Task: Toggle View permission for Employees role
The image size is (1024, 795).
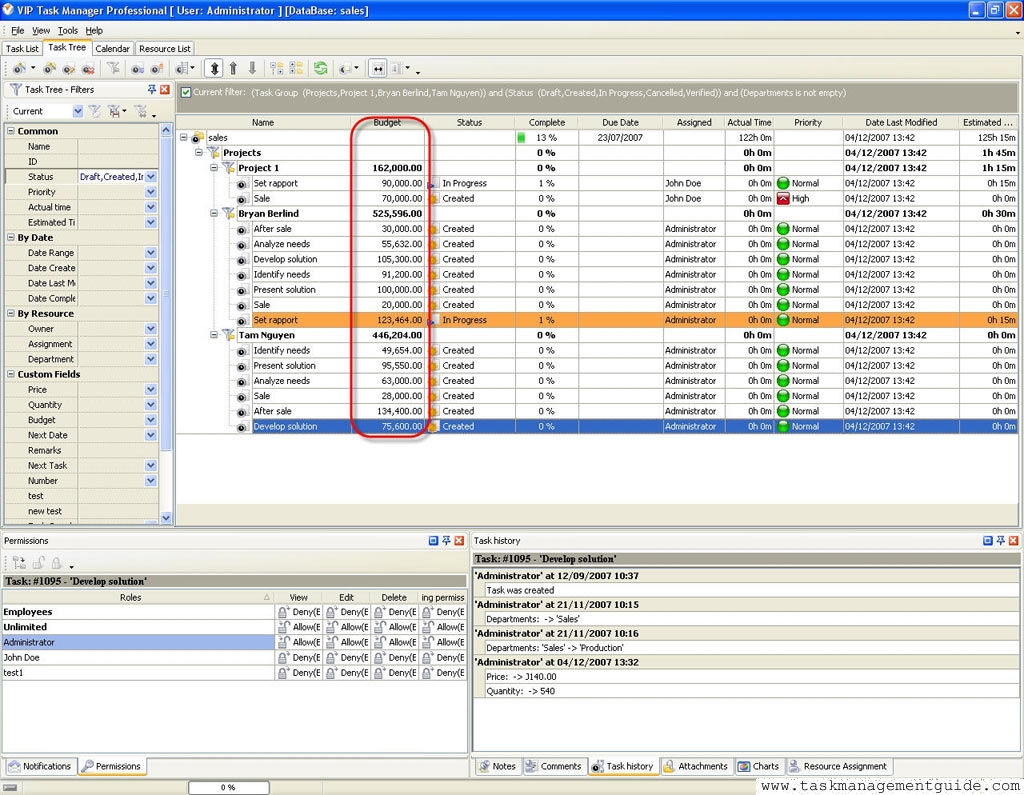Action: click(298, 612)
